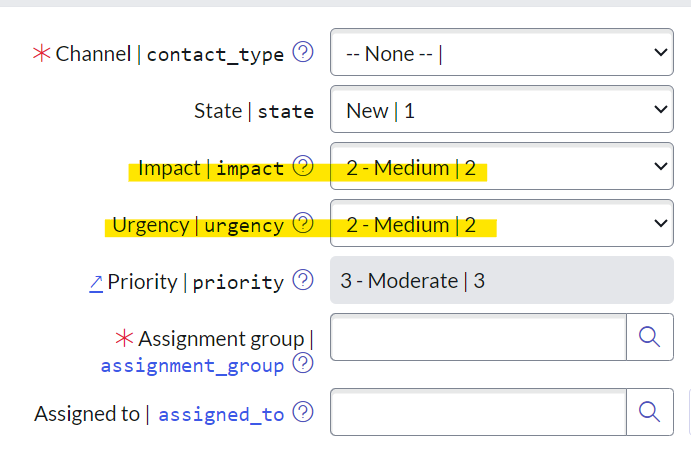
Task: Open the Assigned to lookup magnifier
Action: [649, 411]
